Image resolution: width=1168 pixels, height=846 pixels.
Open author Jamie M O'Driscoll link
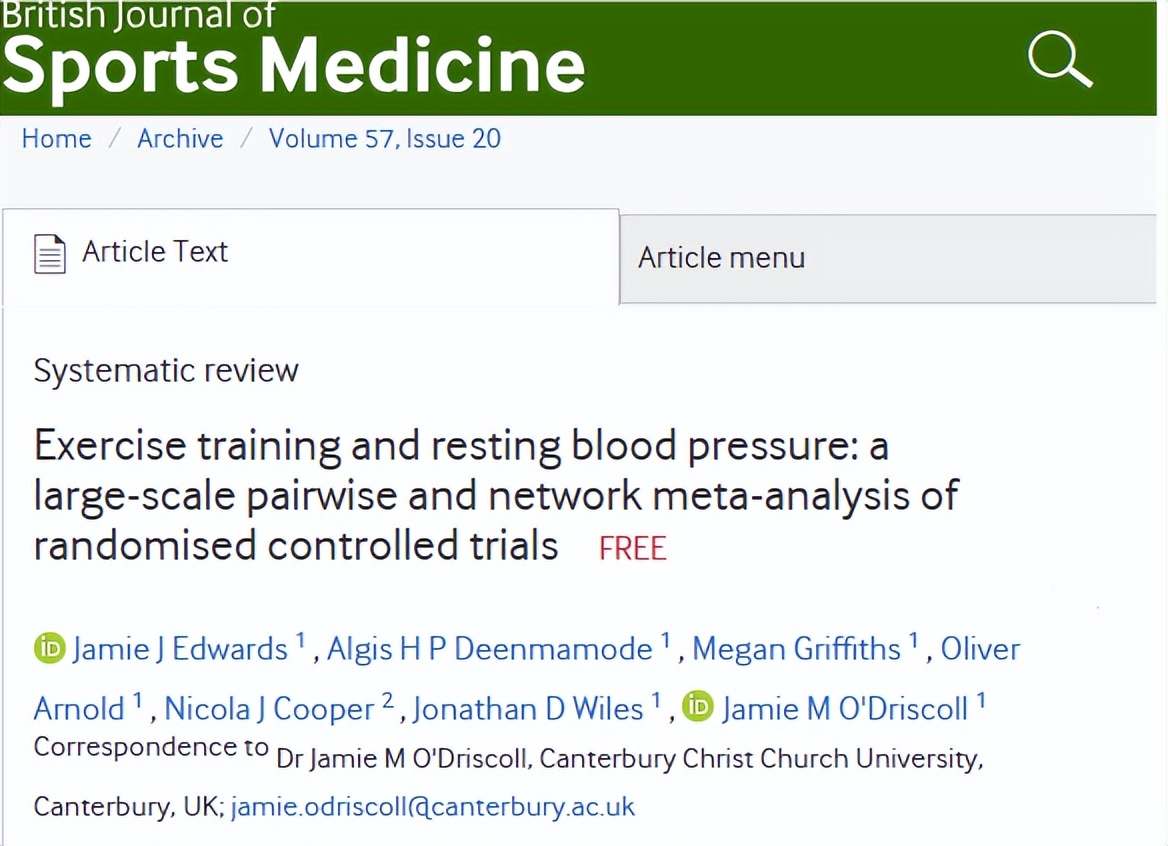point(845,709)
